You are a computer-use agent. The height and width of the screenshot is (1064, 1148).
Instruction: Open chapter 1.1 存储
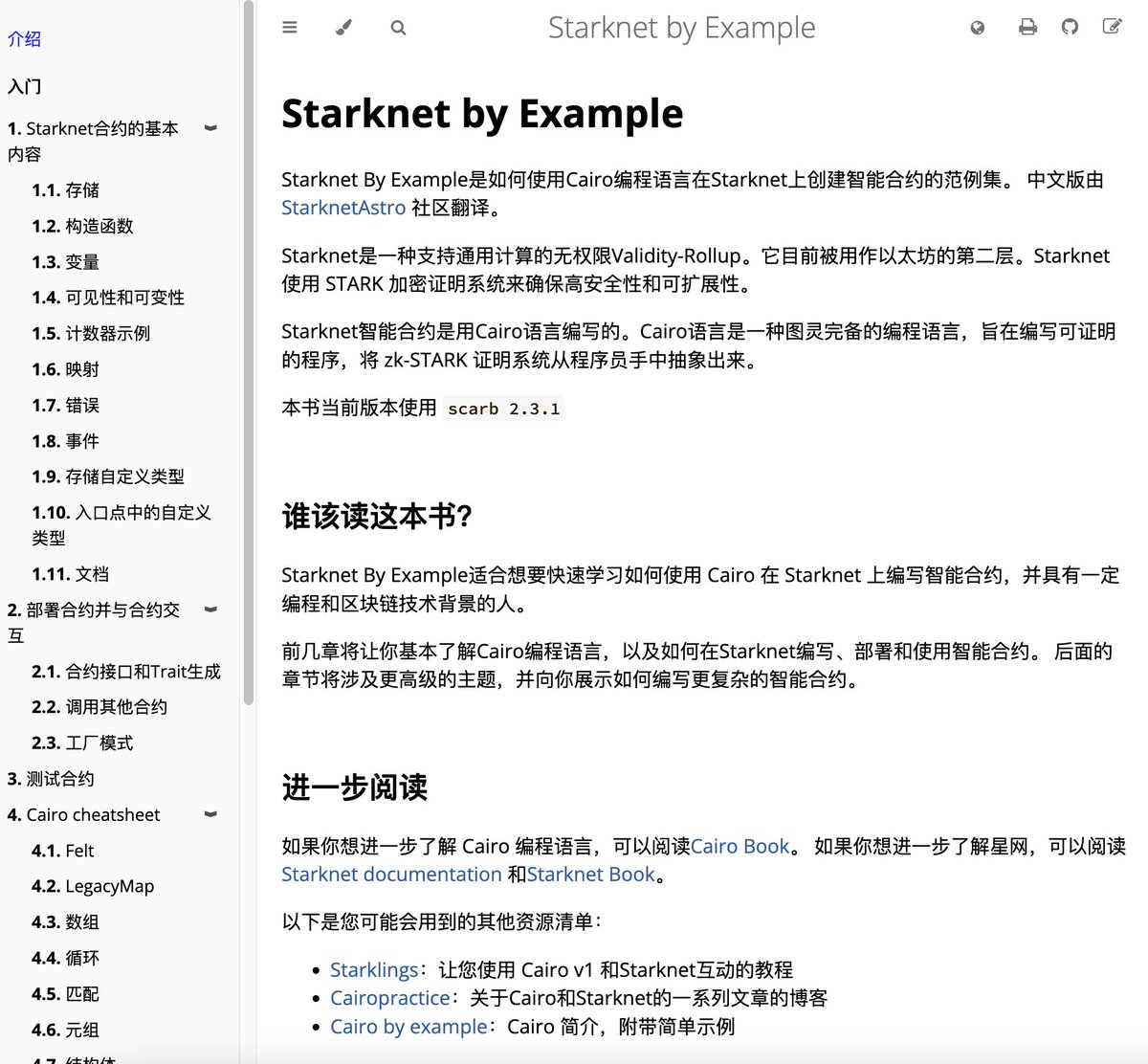(x=65, y=190)
